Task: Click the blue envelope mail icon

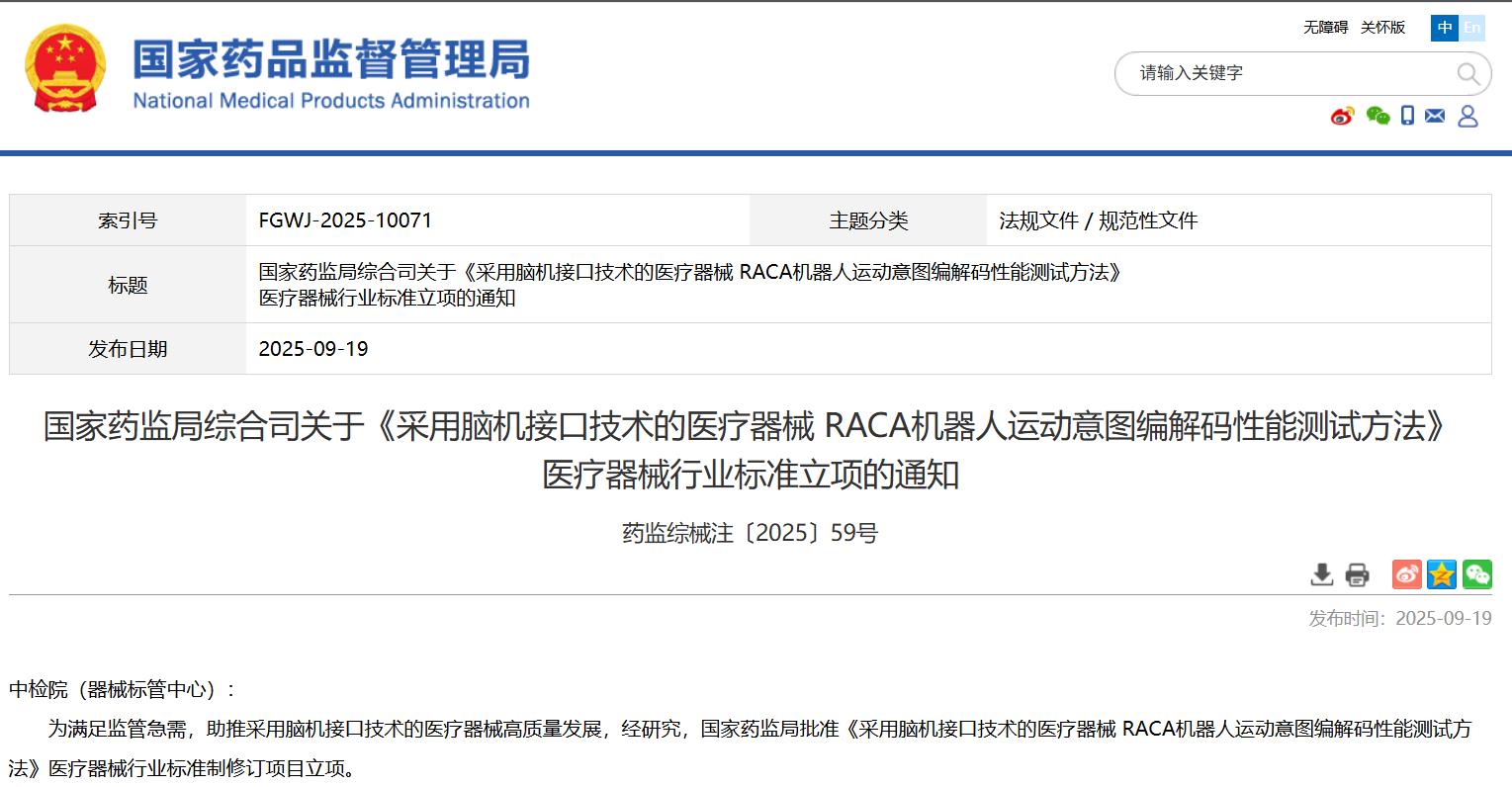Action: pos(1435,117)
